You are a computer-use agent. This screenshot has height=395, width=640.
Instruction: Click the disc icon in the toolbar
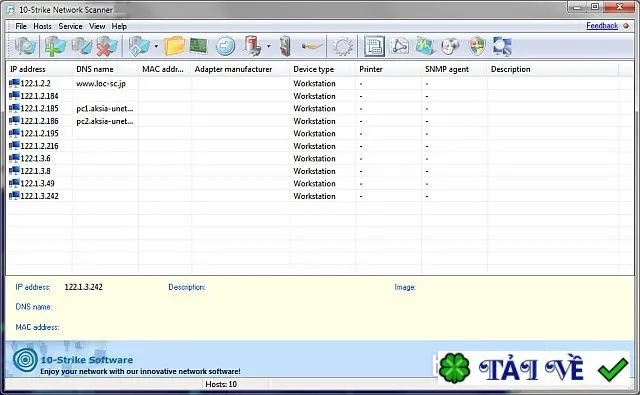tap(450, 46)
